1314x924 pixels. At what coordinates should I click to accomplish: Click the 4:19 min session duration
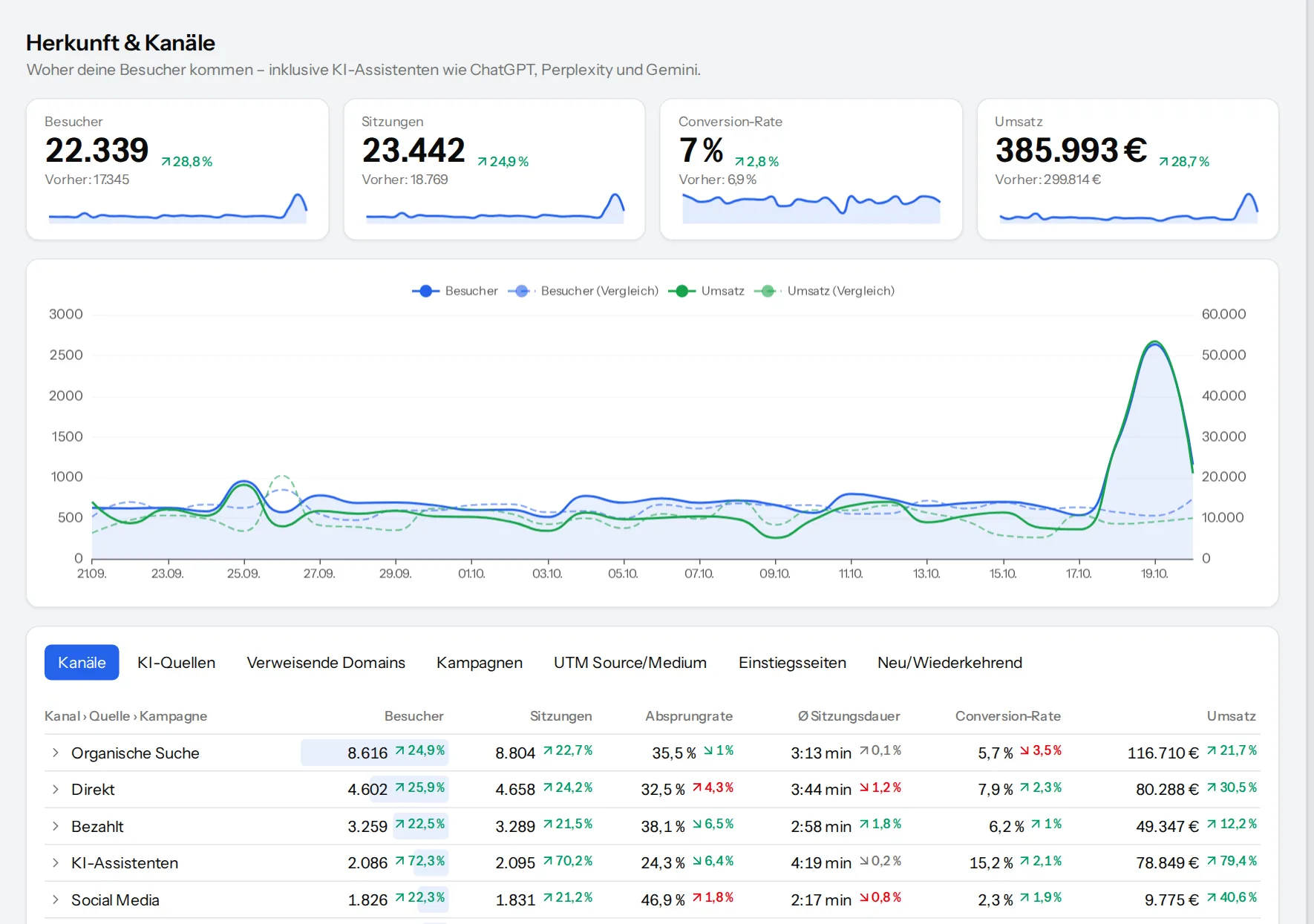click(x=821, y=862)
